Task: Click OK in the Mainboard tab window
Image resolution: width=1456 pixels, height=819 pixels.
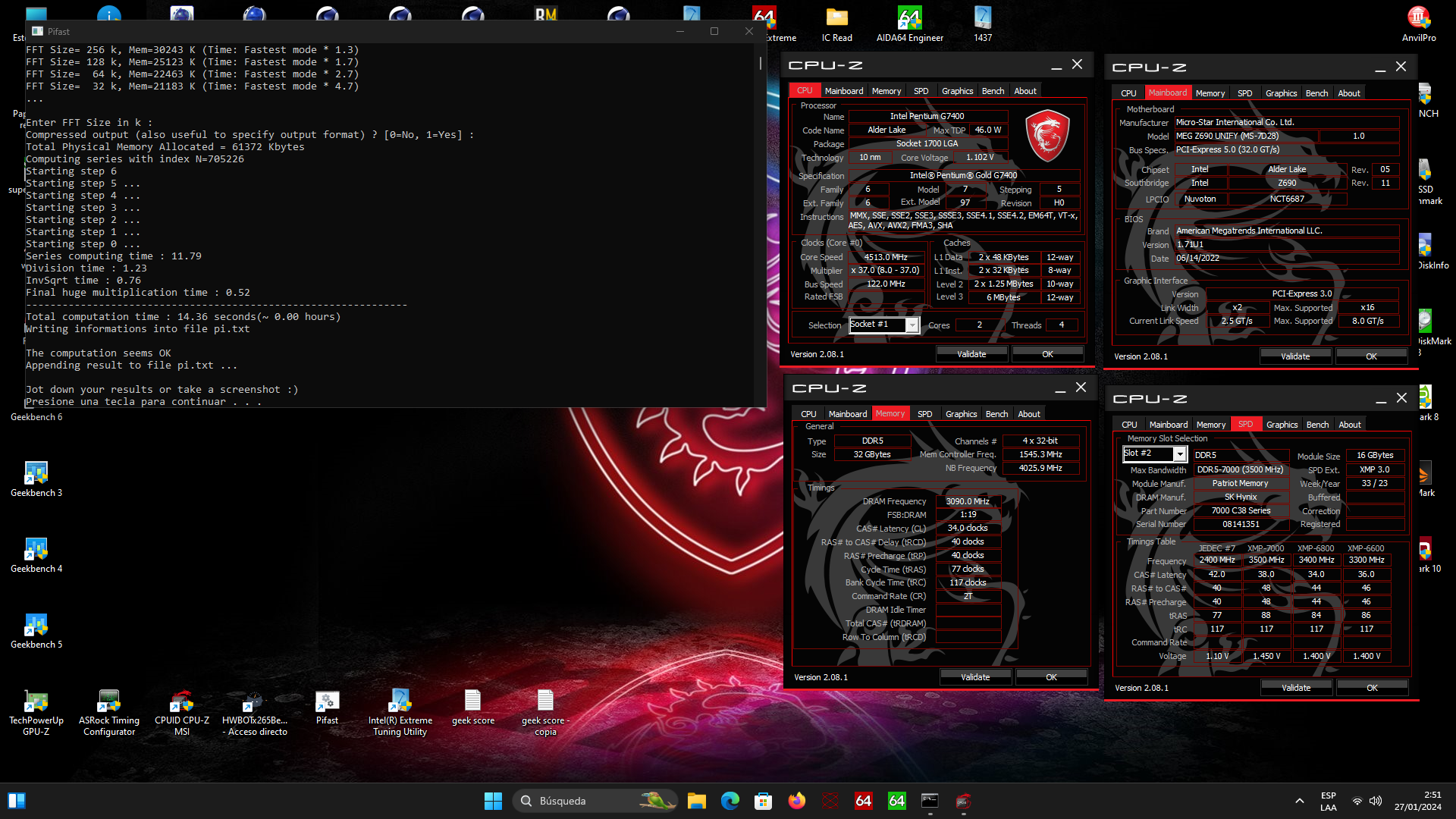Action: point(1371,356)
